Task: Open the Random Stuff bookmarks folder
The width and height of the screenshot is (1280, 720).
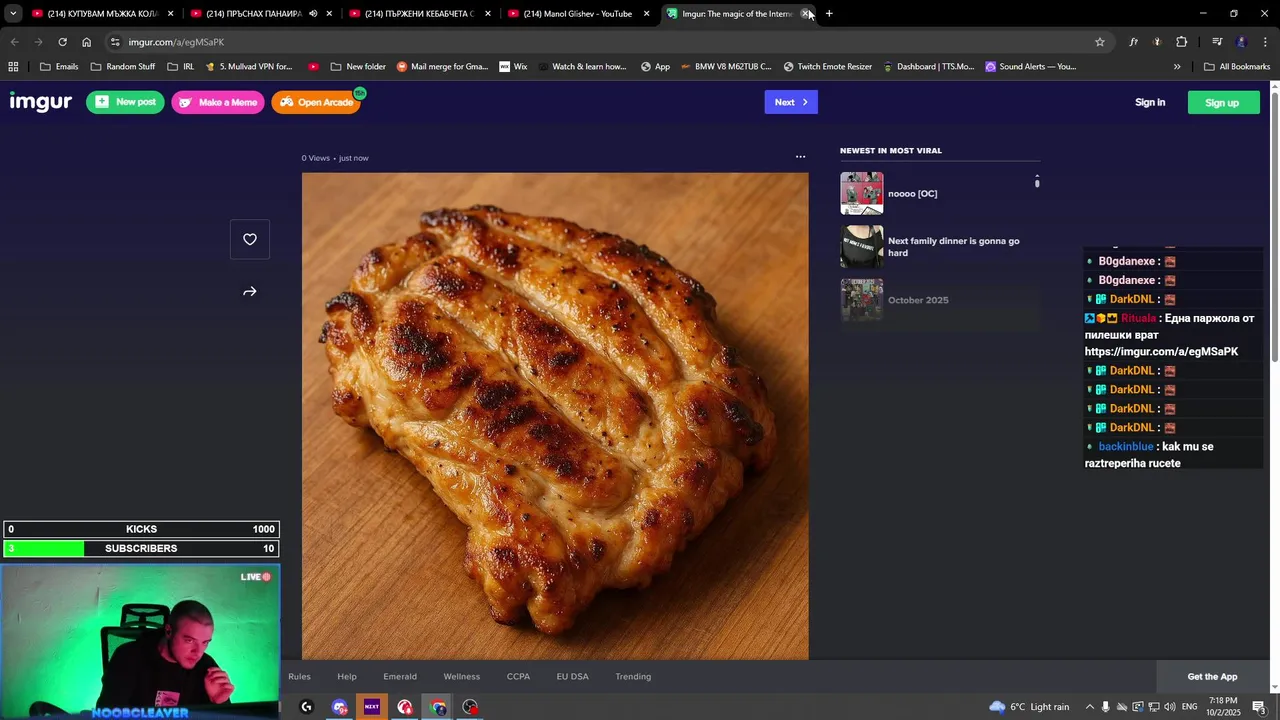Action: (x=123, y=67)
